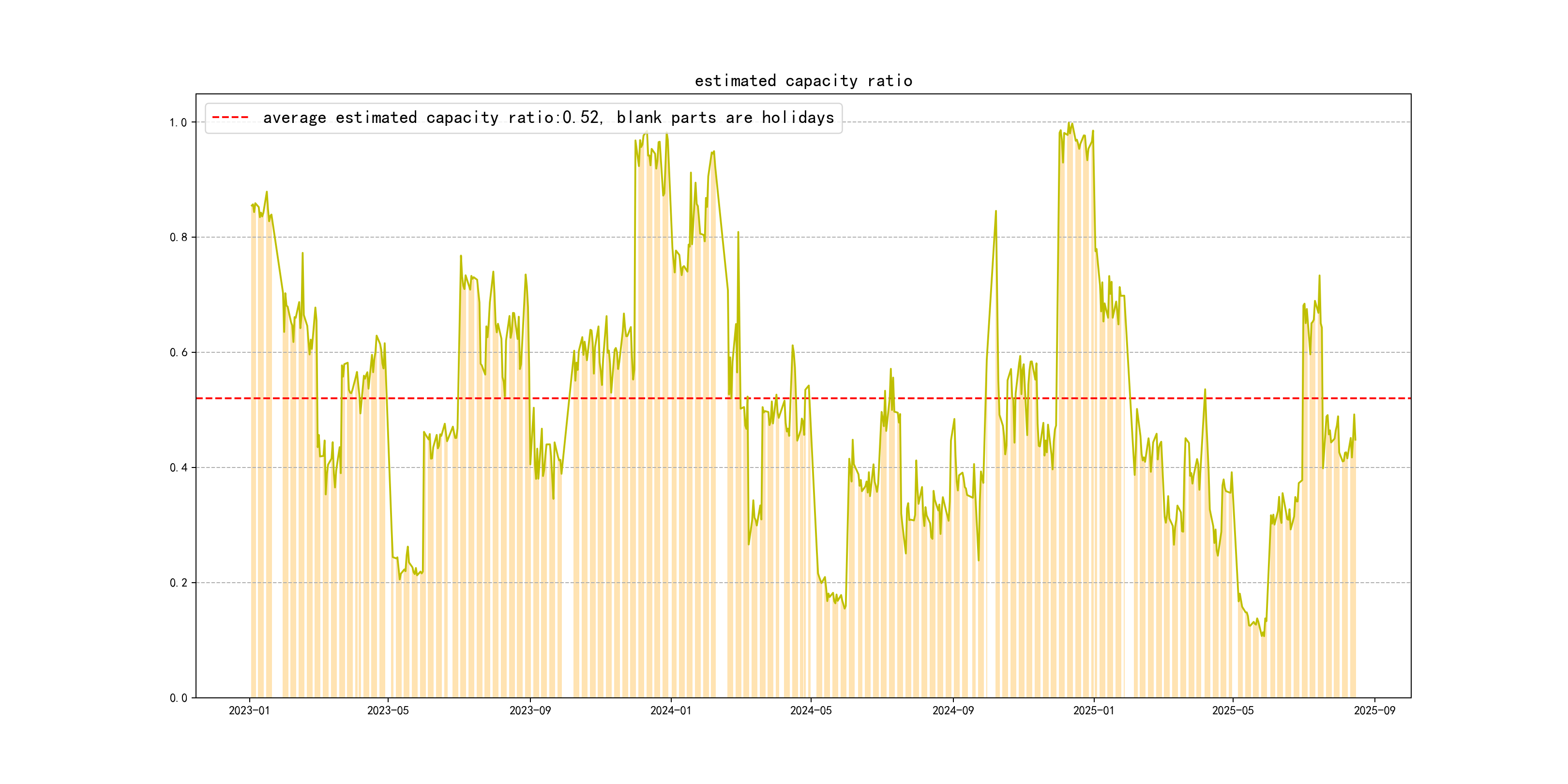Click the 0.2 y-axis tick label
This screenshot has height=784, width=1568.
178,583
